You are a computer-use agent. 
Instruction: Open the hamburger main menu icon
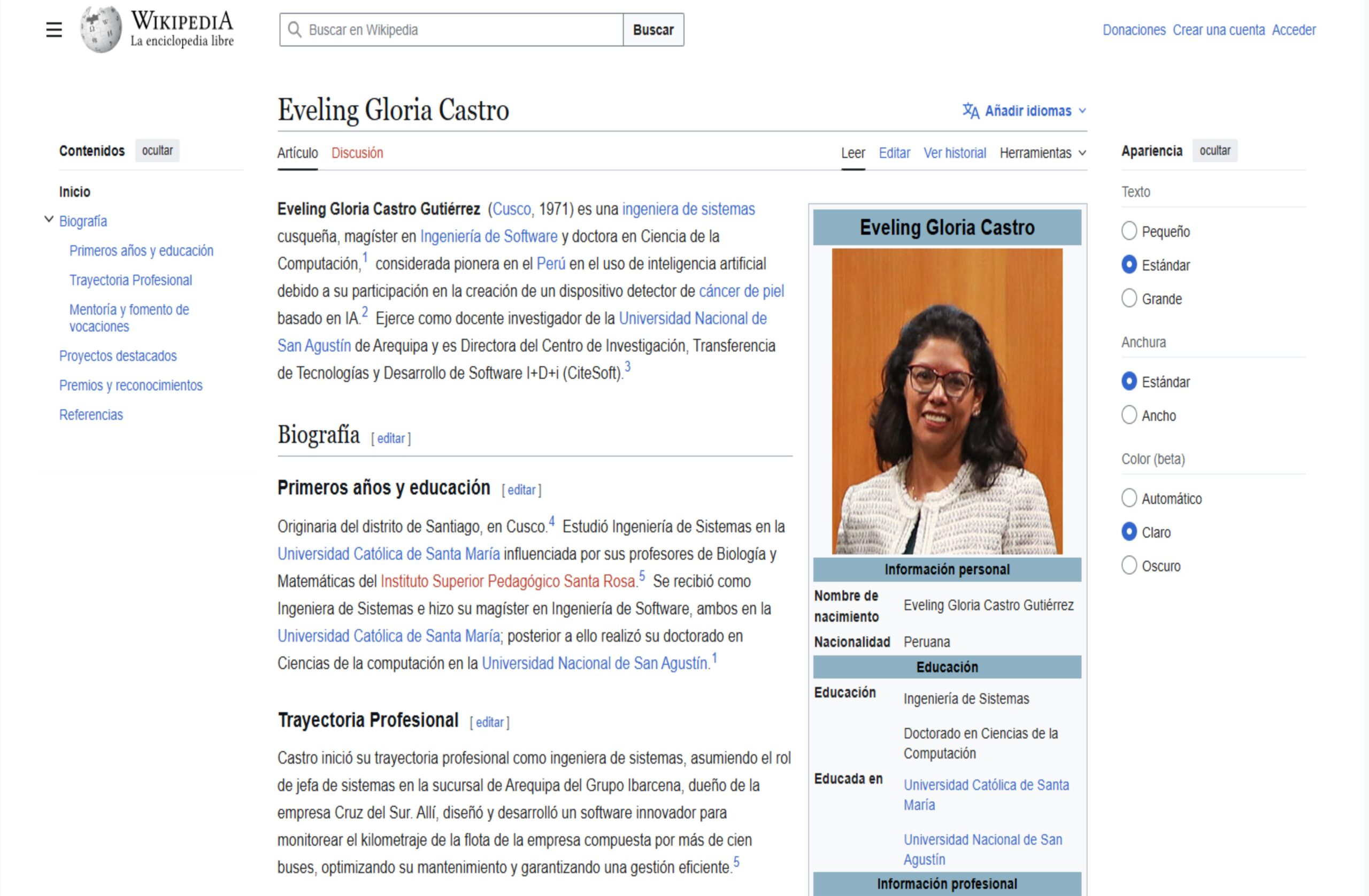(x=54, y=29)
